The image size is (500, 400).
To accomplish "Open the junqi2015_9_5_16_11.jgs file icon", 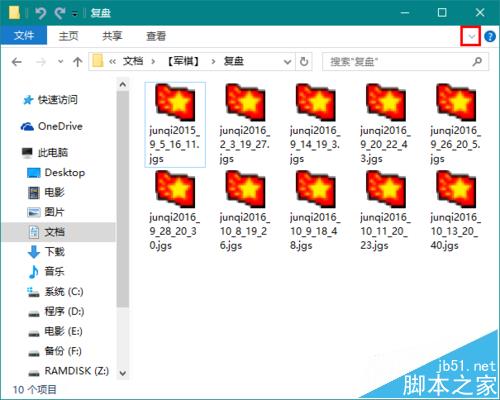I will [175, 102].
